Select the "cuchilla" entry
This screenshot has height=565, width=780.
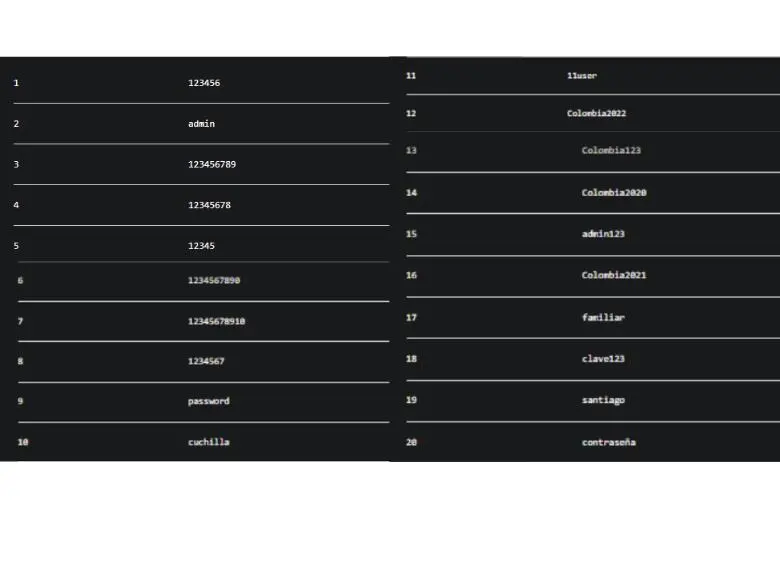[x=208, y=442]
